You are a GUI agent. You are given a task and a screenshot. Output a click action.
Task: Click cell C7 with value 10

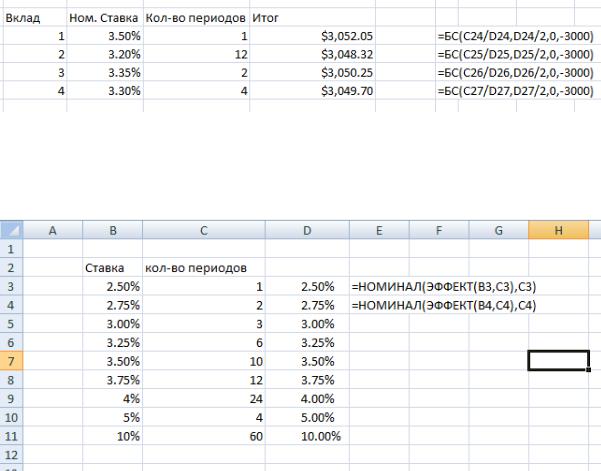coord(204,361)
